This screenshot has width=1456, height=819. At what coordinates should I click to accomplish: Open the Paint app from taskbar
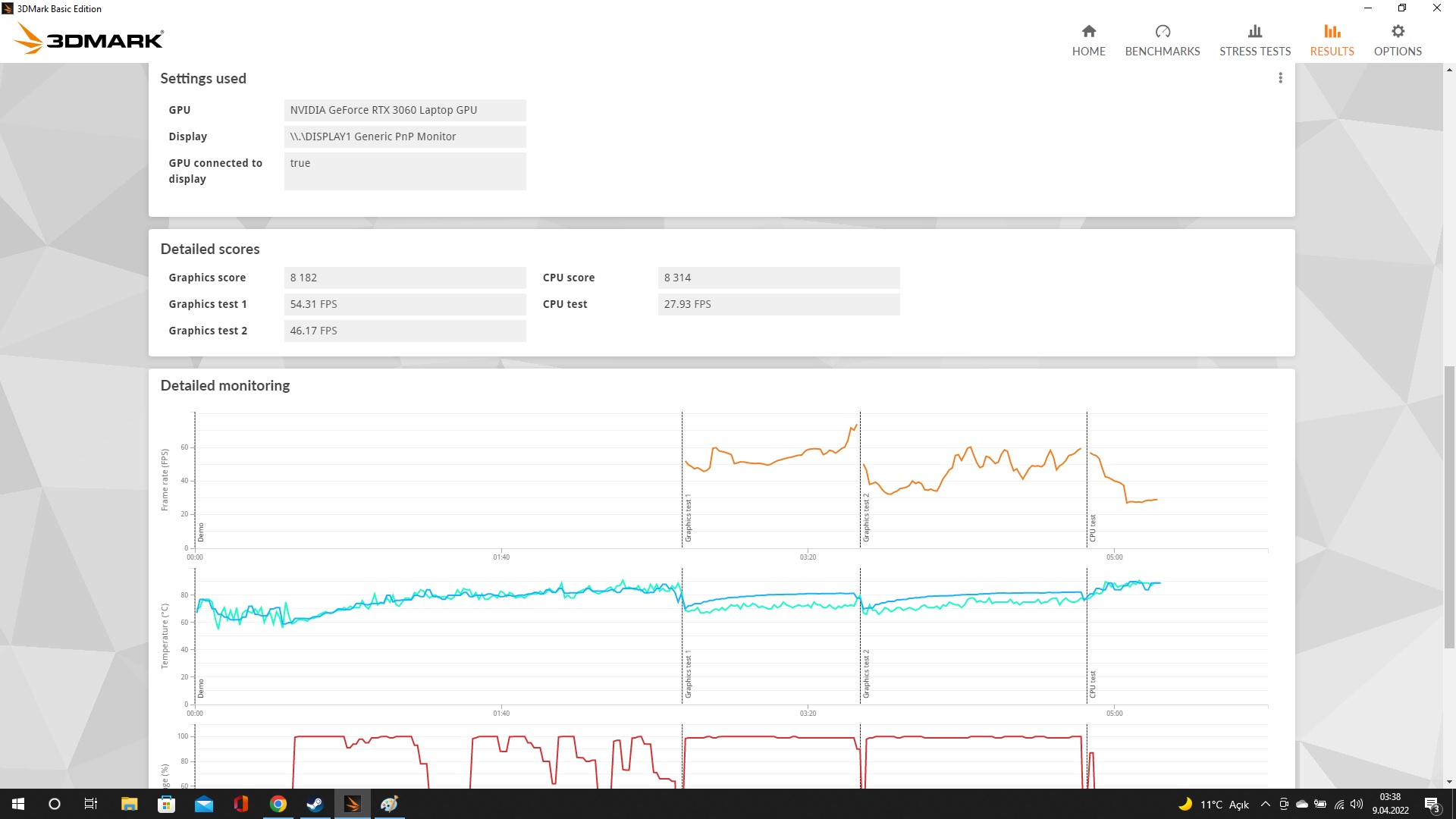pyautogui.click(x=389, y=804)
